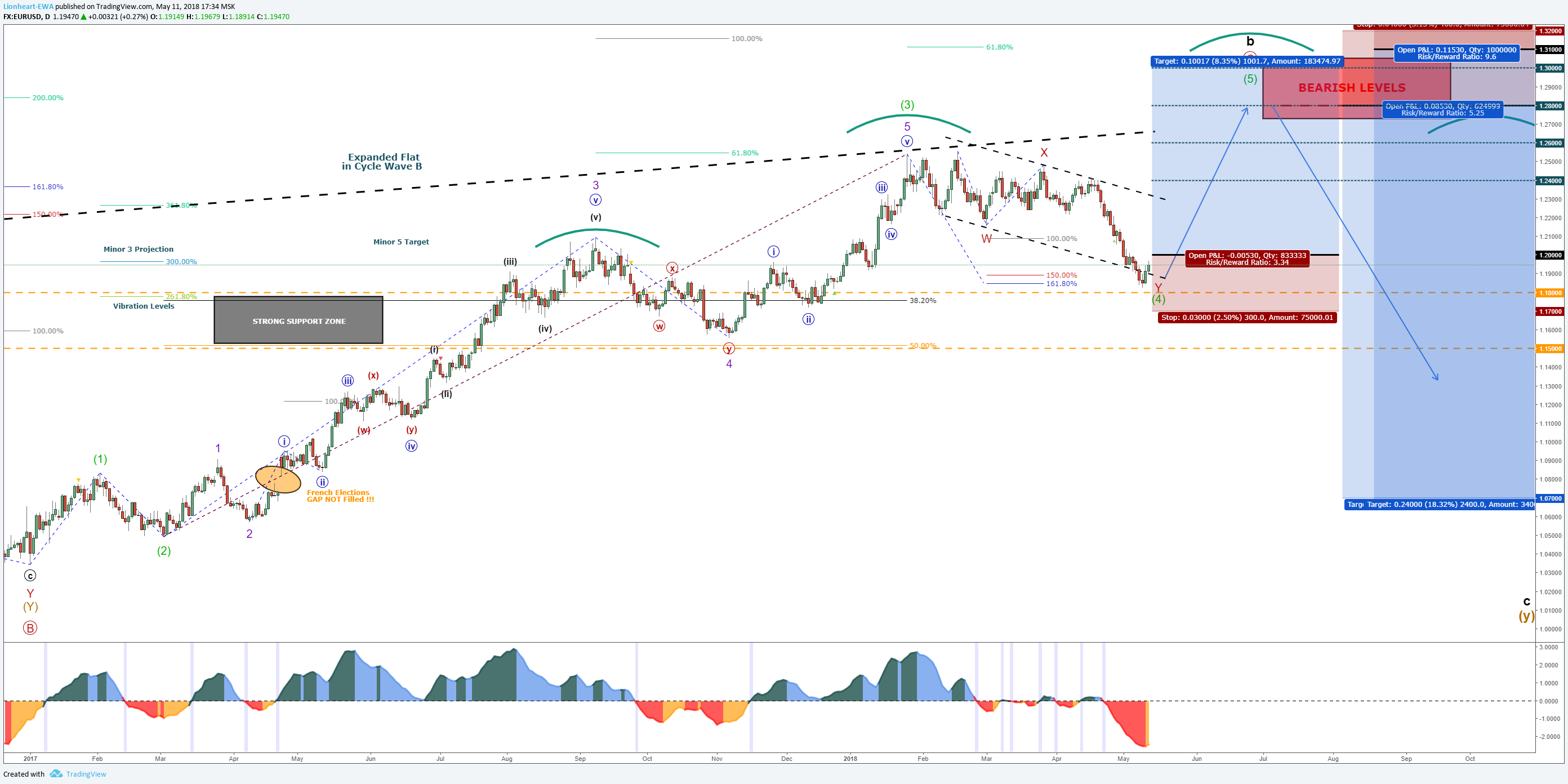This screenshot has height=784, width=1568.
Task: Click the TradingView cloud logo icon
Action: tap(56, 774)
